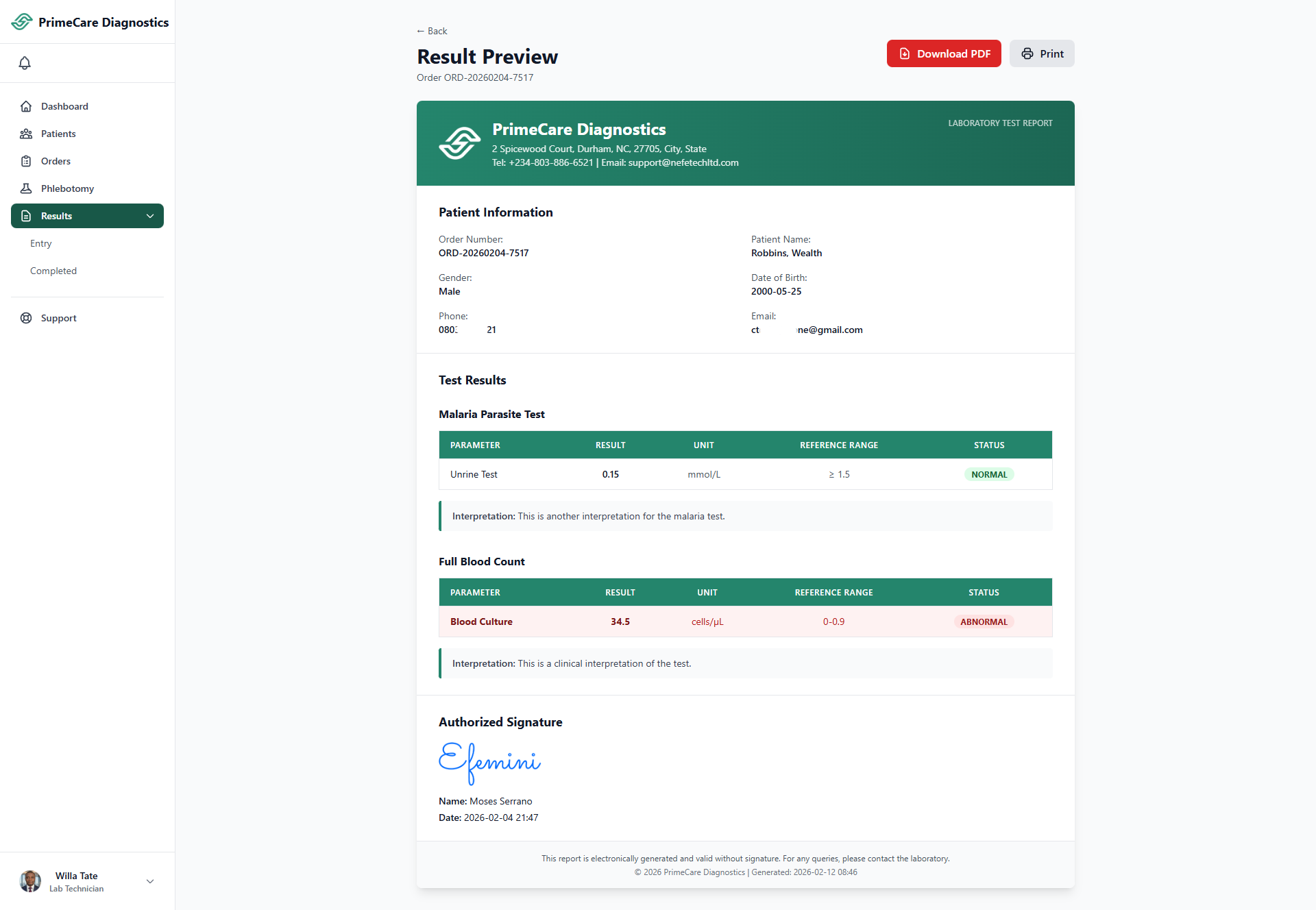Click the printer icon on Print button
Viewport: 1316px width, 910px height.
(x=1027, y=53)
